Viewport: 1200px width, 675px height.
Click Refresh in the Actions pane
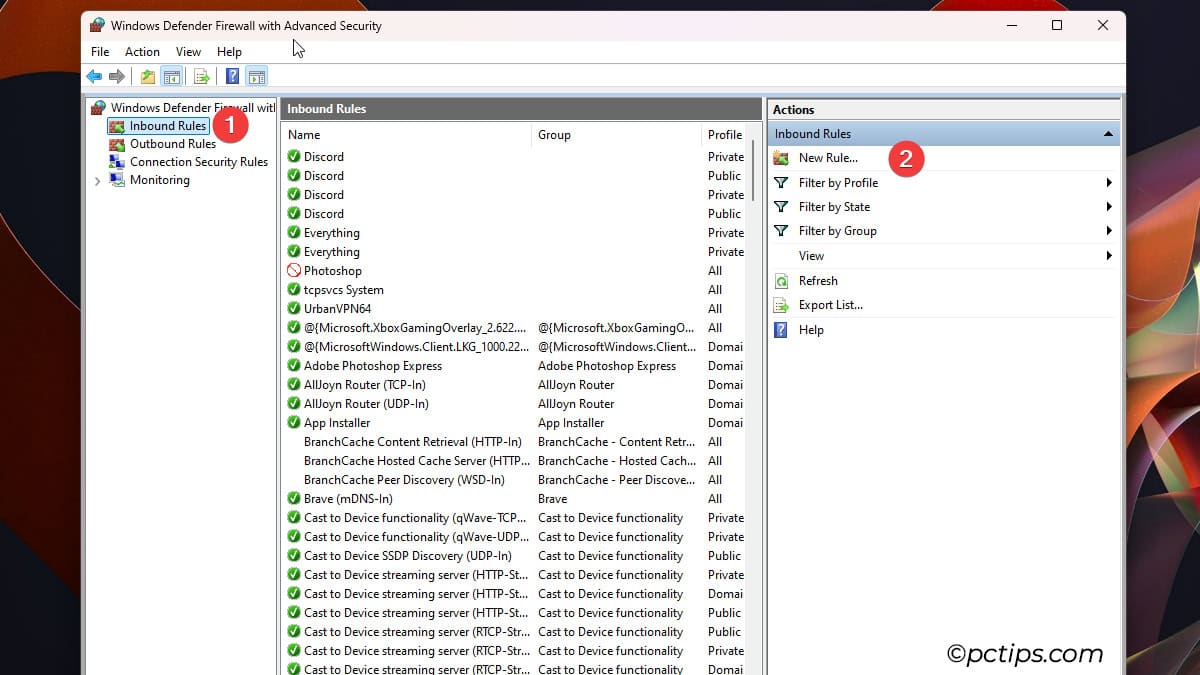(x=818, y=281)
